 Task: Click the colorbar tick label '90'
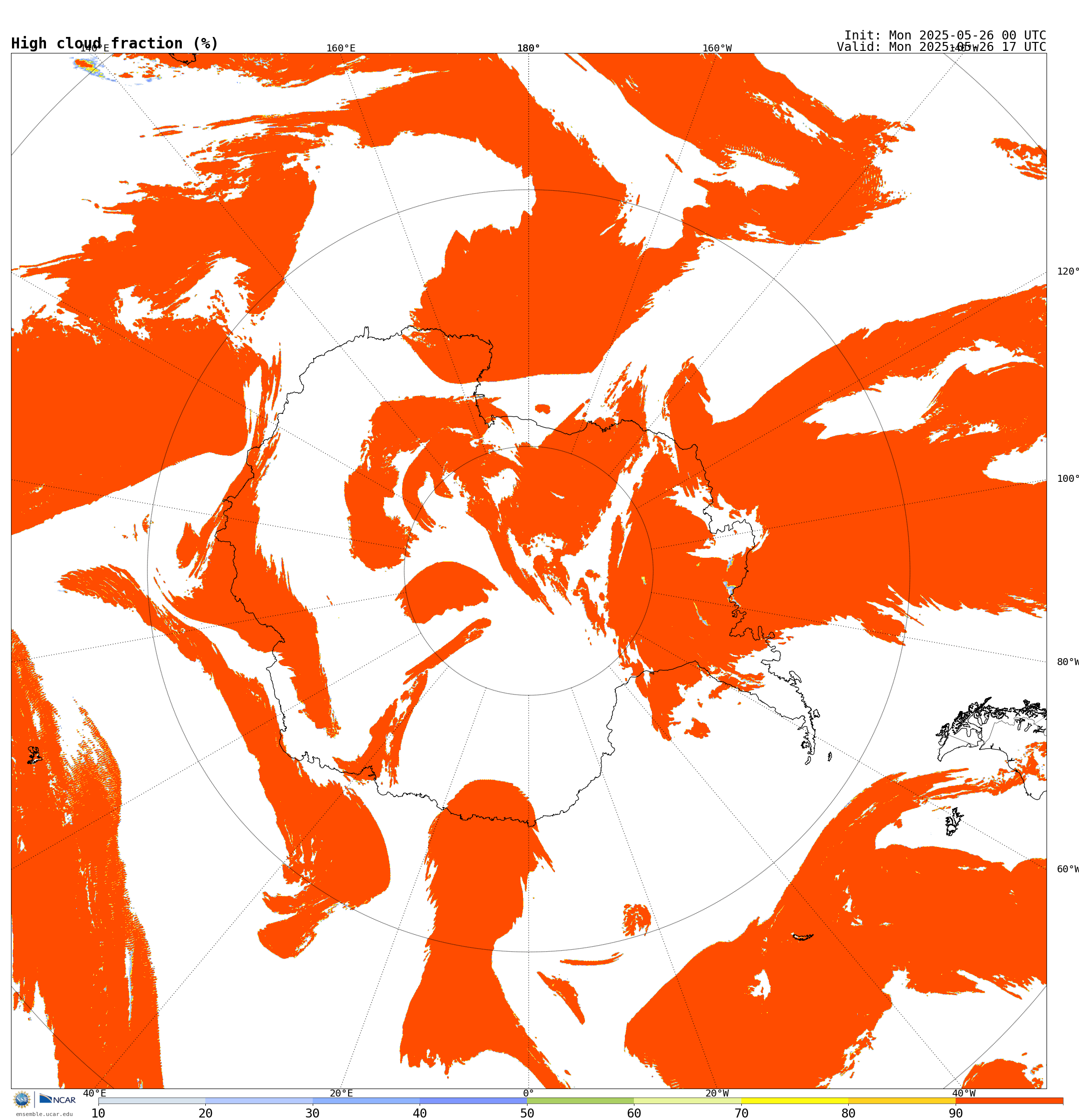(x=956, y=1113)
